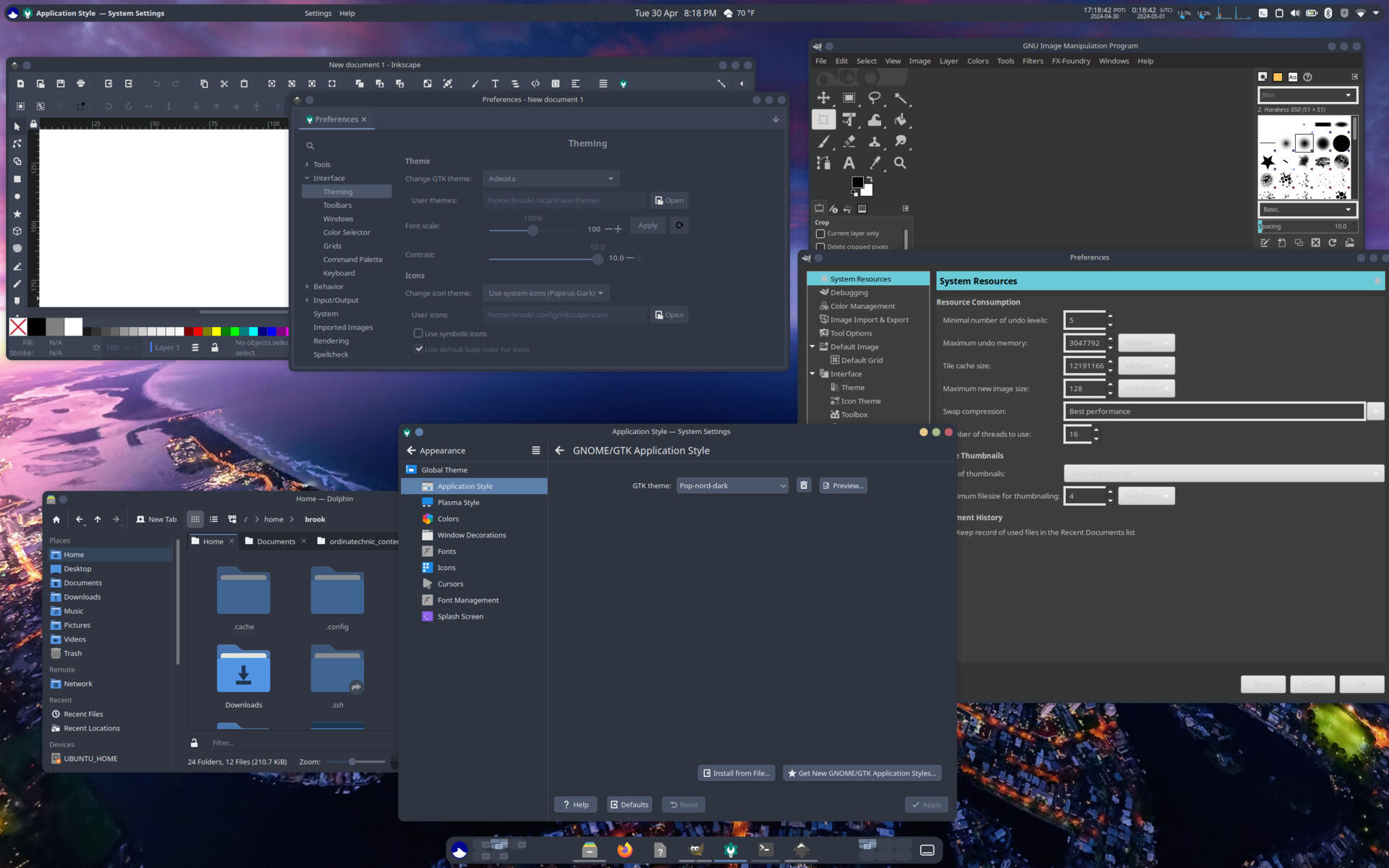Check Delete cropped pixels in GIMP

[x=820, y=247]
